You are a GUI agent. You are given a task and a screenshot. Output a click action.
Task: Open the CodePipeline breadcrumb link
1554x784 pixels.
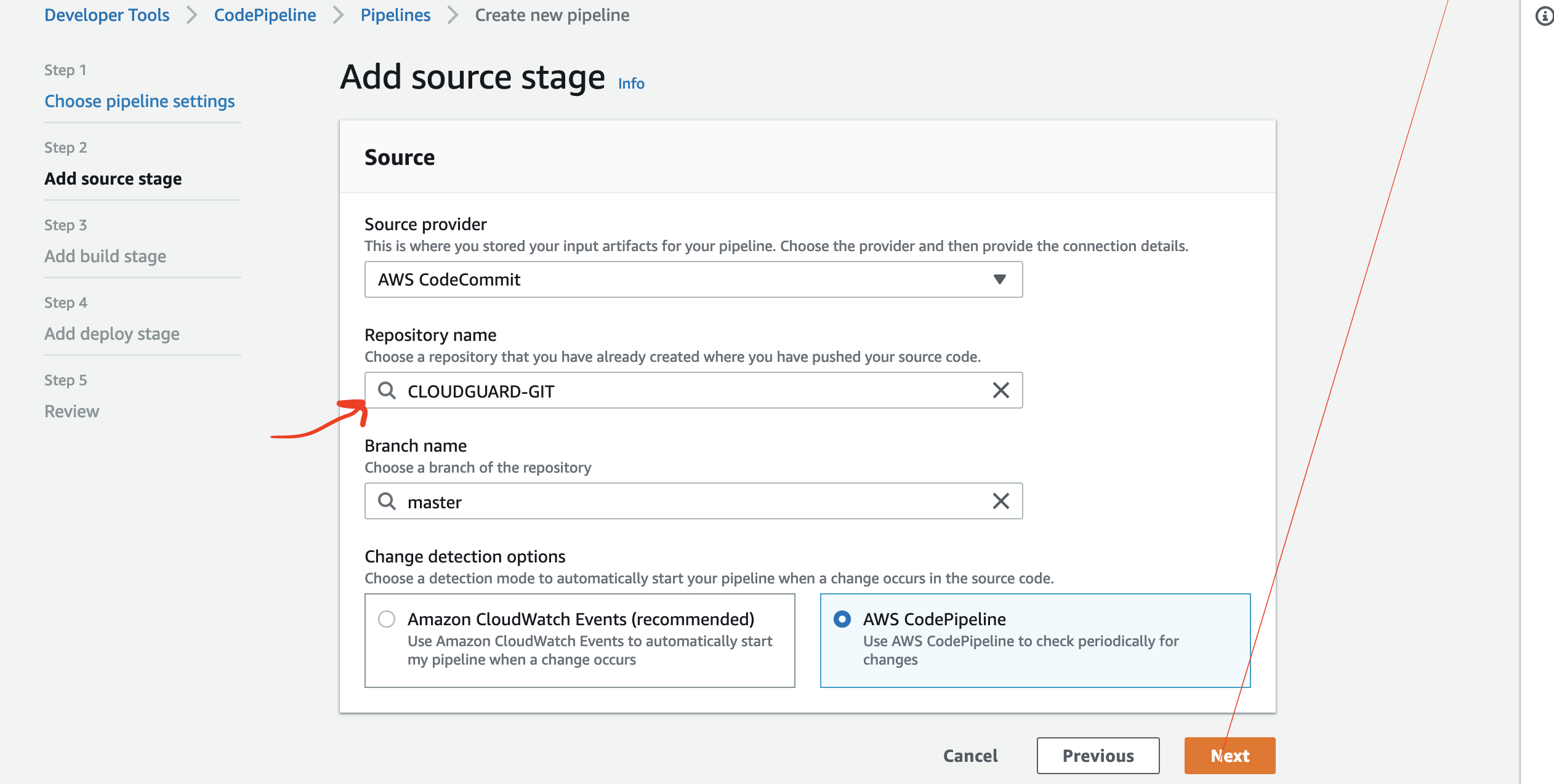click(x=265, y=15)
